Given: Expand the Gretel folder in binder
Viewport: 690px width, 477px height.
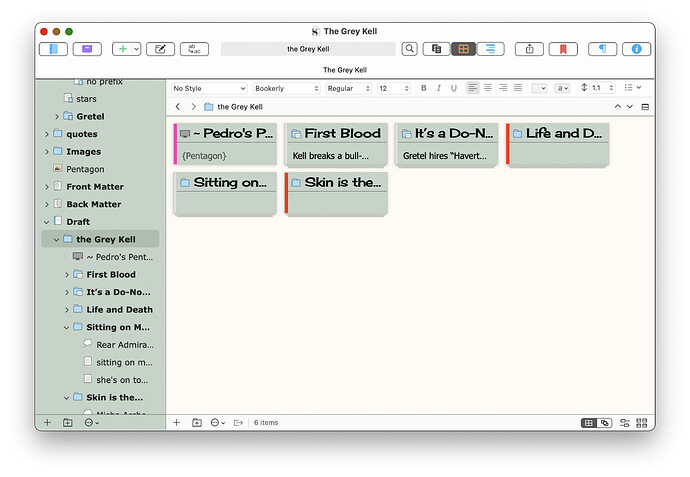Looking at the screenshot, I should [x=57, y=117].
